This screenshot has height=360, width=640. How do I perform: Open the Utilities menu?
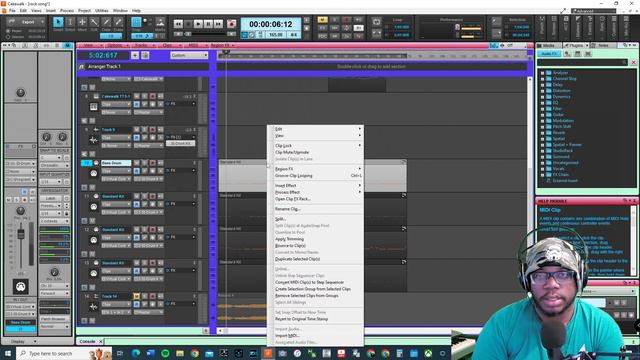pos(102,10)
